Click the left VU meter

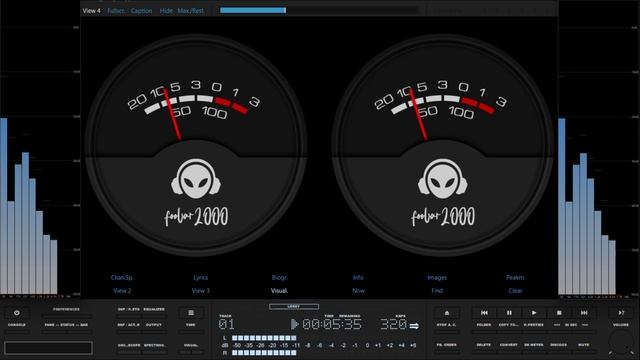coord(196,145)
